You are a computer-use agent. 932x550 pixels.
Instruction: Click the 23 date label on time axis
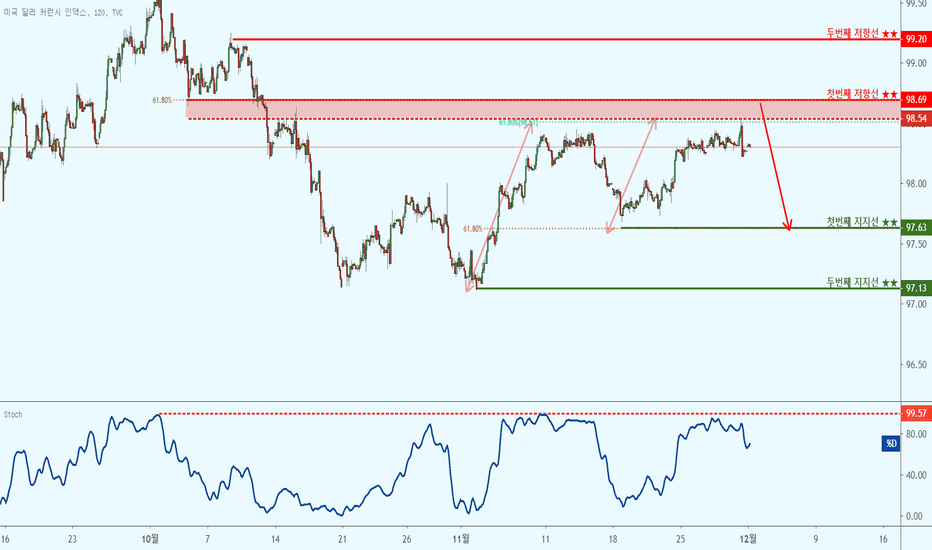72,539
